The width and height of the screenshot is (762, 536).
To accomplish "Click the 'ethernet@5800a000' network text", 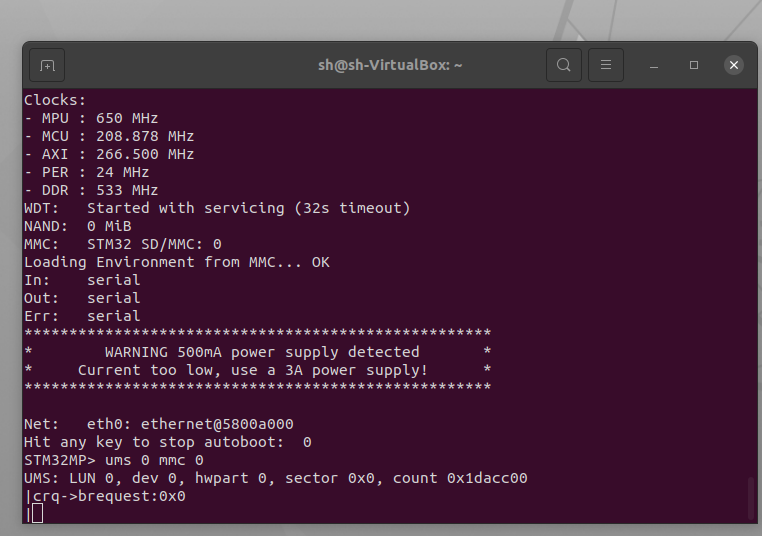I will tap(217, 424).
